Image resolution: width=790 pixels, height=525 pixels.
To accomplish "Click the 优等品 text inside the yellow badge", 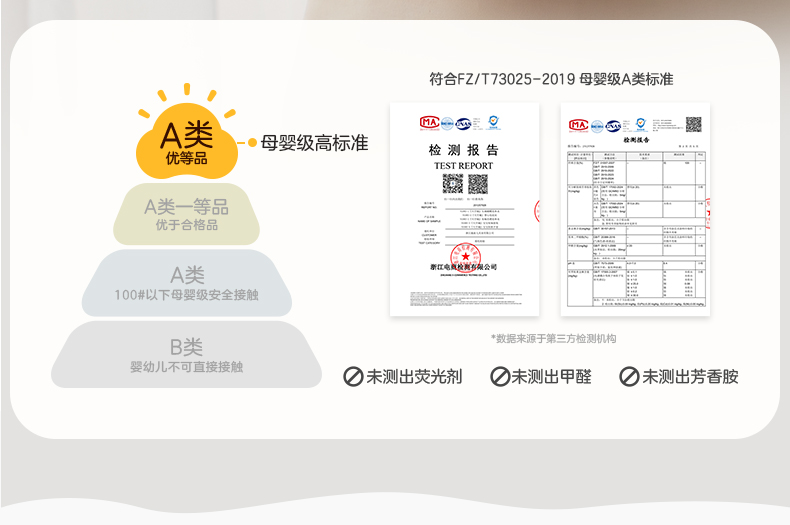I will tap(186, 158).
